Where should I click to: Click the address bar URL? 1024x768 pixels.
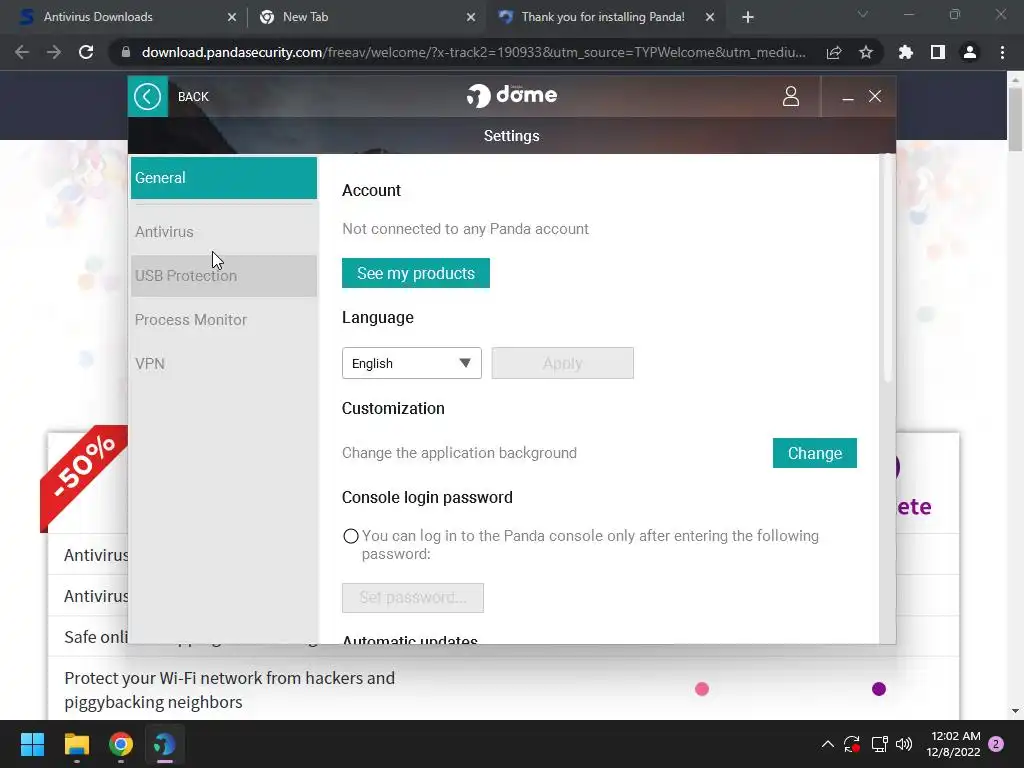(x=473, y=52)
